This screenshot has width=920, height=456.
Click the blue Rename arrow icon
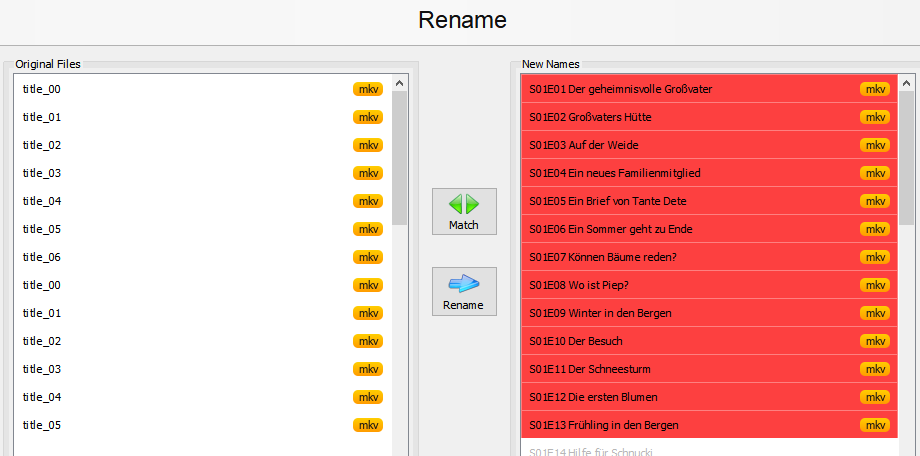(x=464, y=284)
